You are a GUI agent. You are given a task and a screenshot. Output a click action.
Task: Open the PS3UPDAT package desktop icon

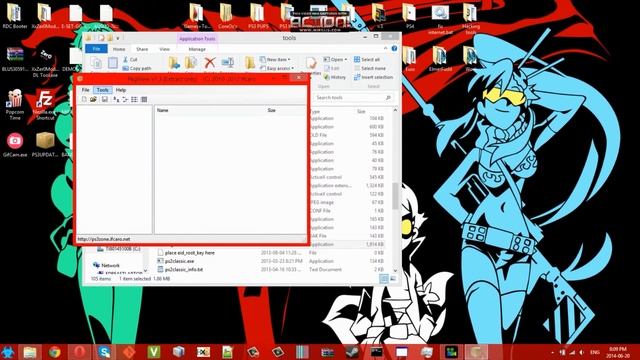[45, 145]
